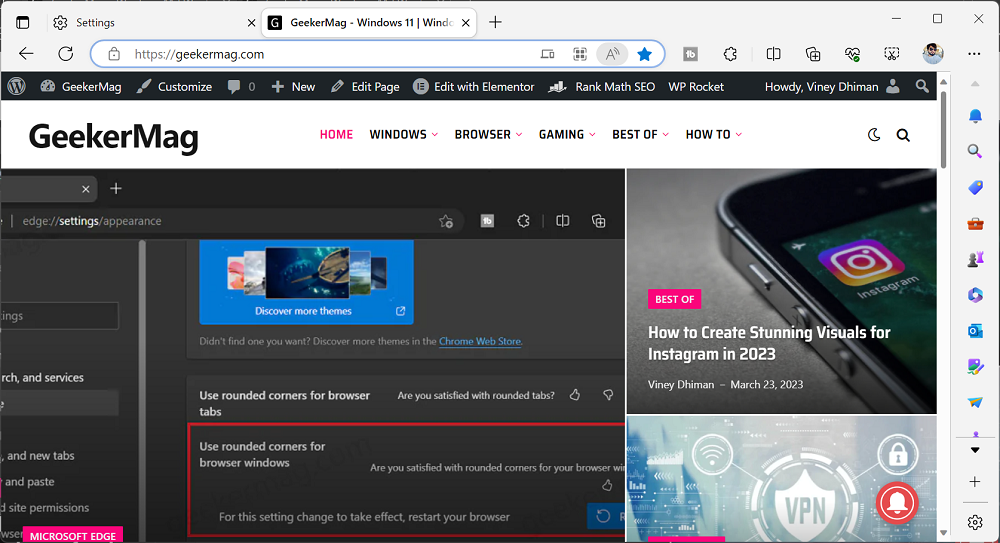1000x543 pixels.
Task: Open sidebar Search magnifier icon
Action: [x=975, y=151]
